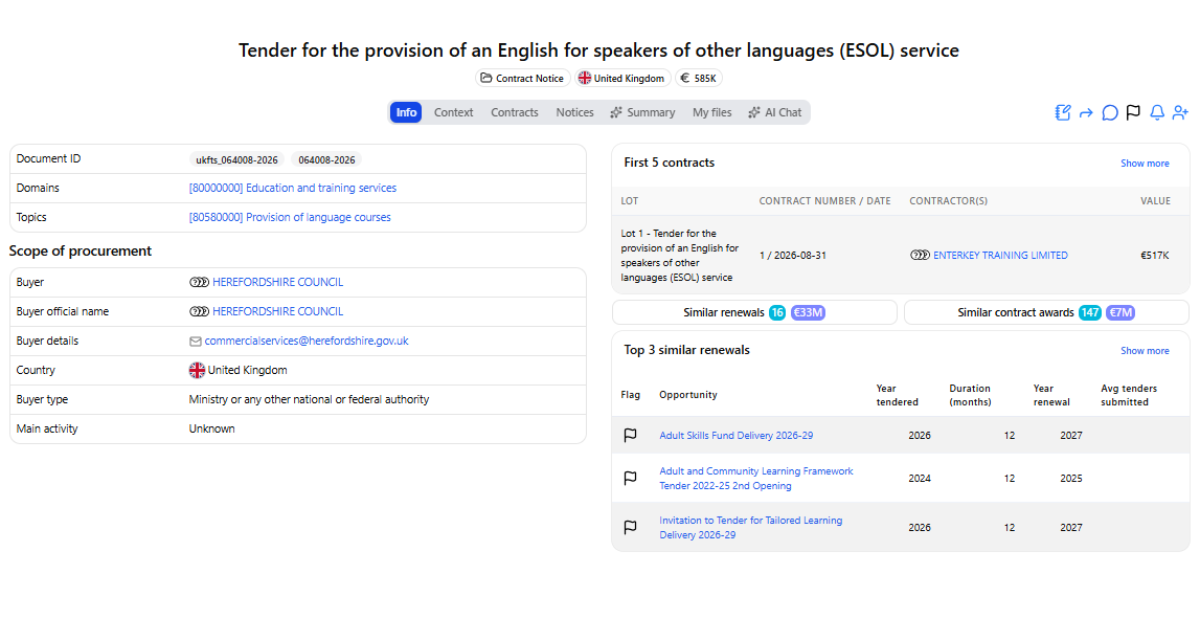Click the 147 similar contract awards count
1200x628 pixels.
(1090, 313)
